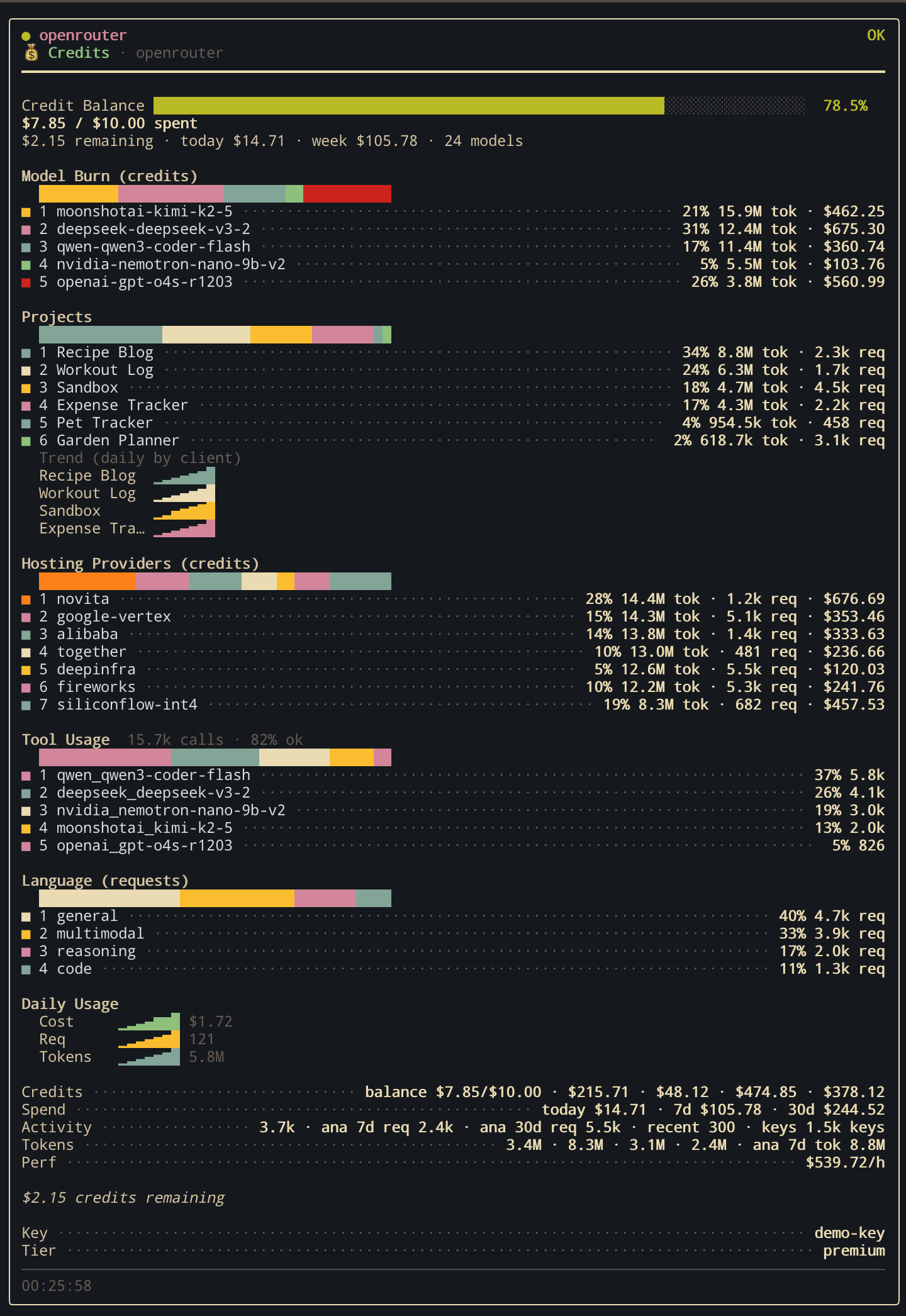Click the $676.69 novita cost
Image resolution: width=906 pixels, height=1316 pixels.
(x=854, y=599)
